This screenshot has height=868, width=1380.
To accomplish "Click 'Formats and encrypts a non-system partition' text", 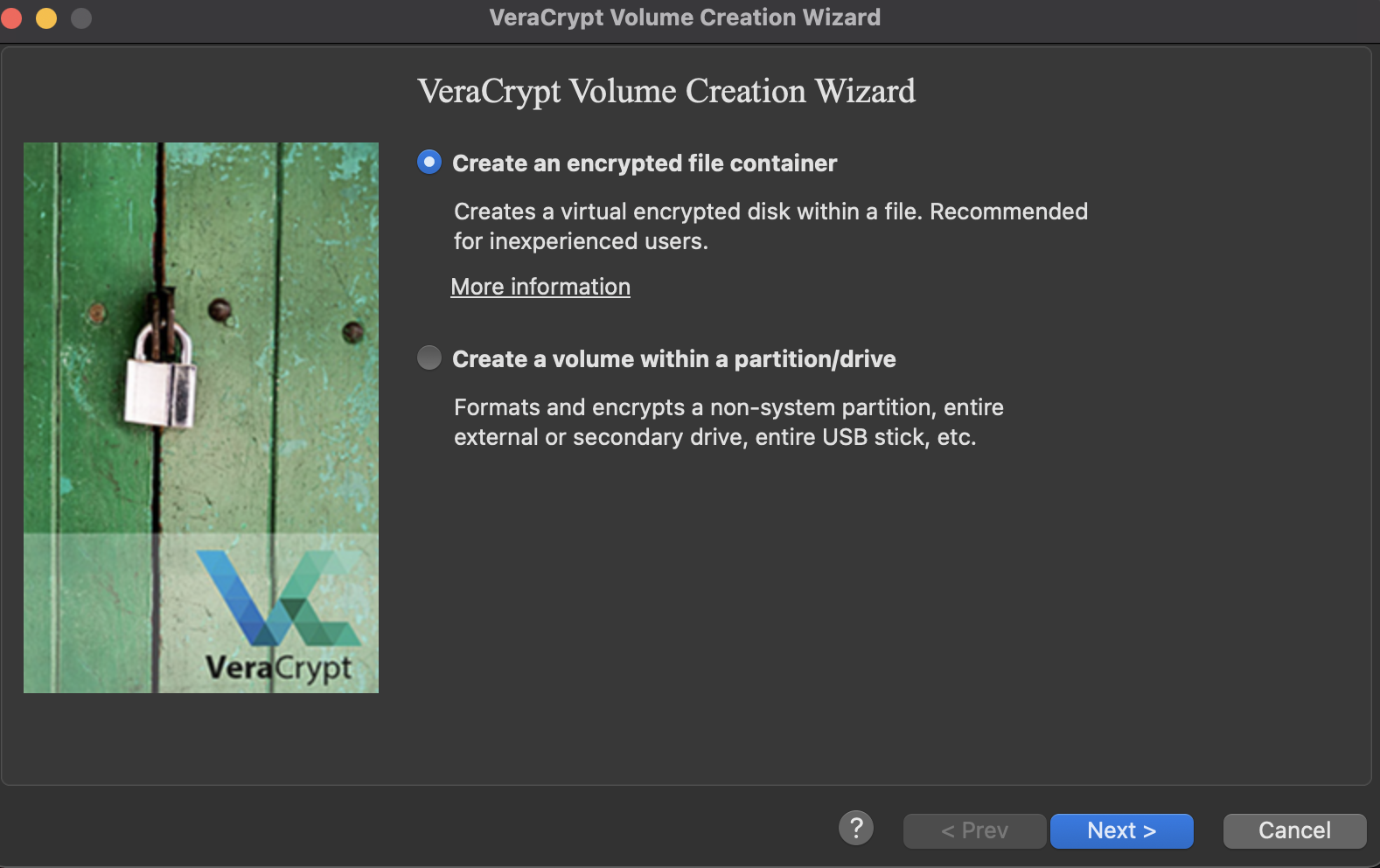I will coord(728,422).
